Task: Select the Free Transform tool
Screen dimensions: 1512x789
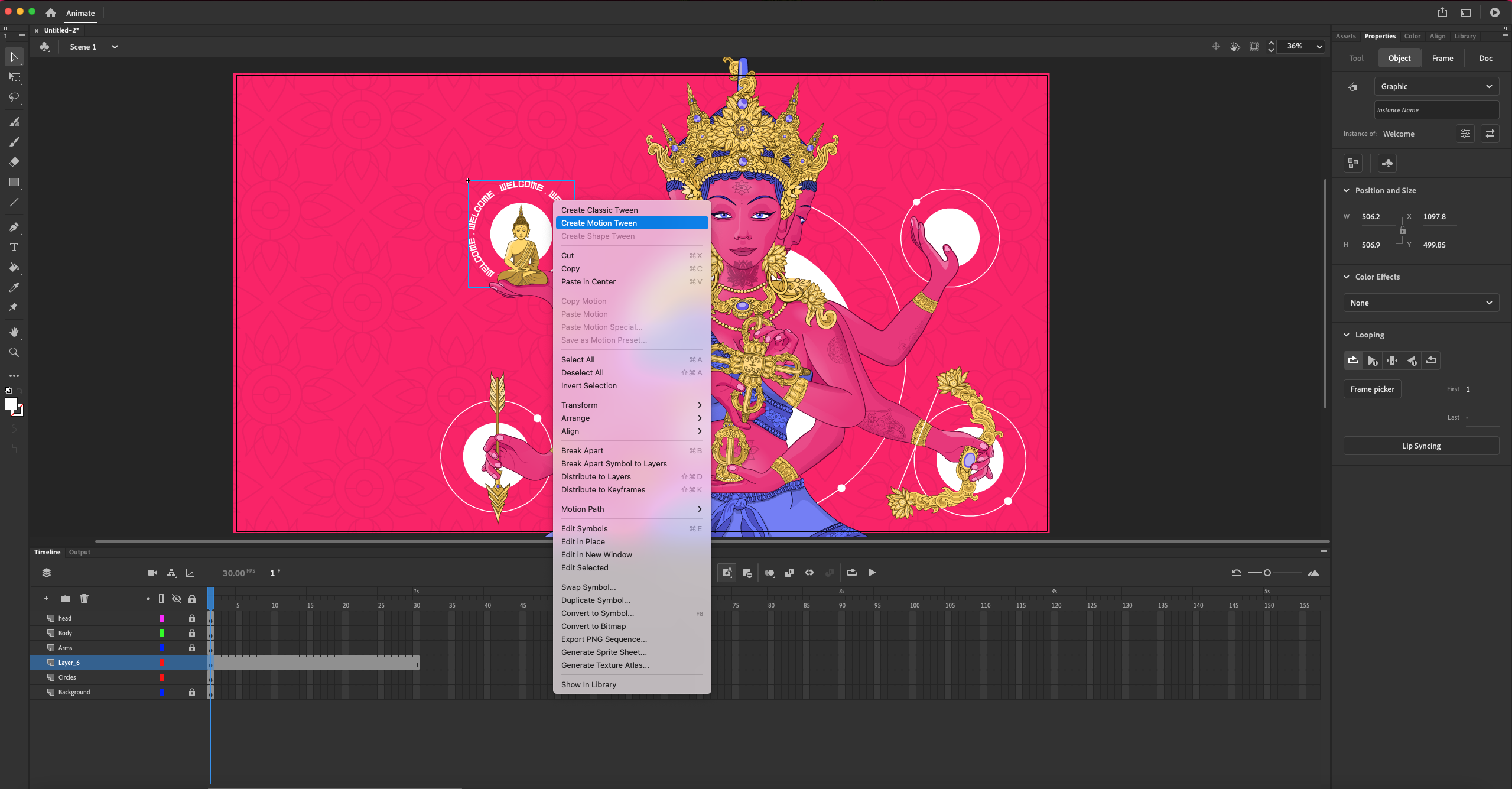Action: click(x=14, y=77)
